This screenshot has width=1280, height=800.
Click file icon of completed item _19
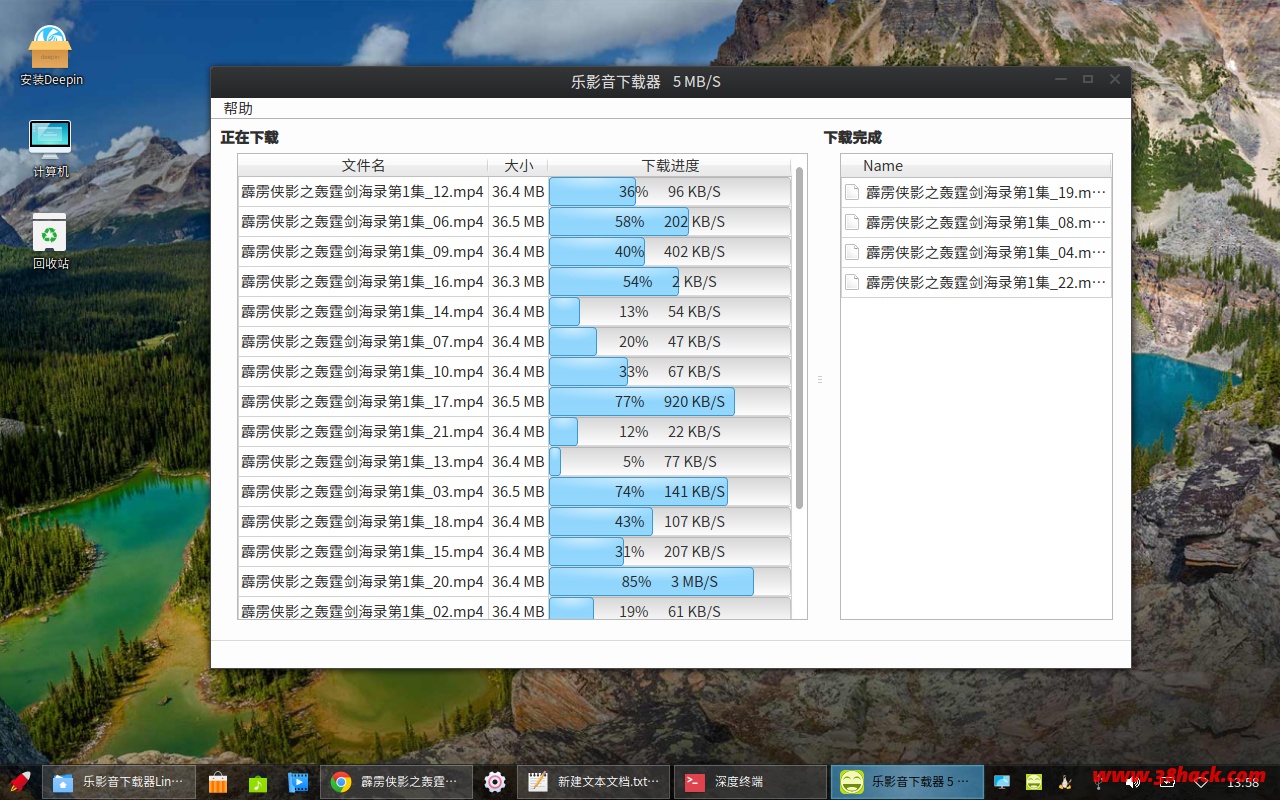pyautogui.click(x=852, y=192)
